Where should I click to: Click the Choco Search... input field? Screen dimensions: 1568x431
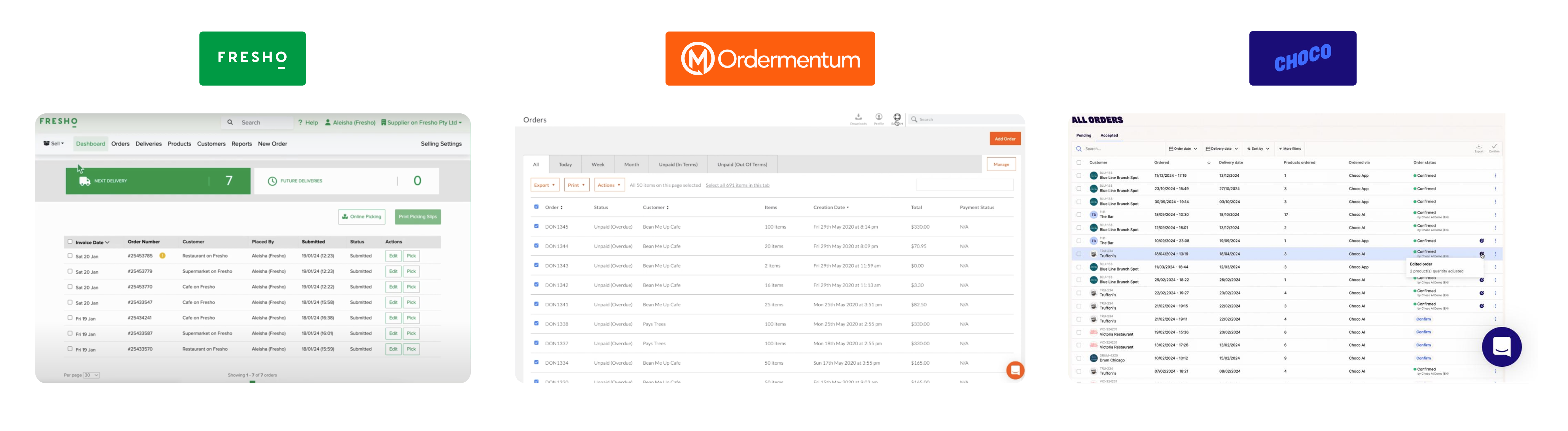pos(1119,149)
